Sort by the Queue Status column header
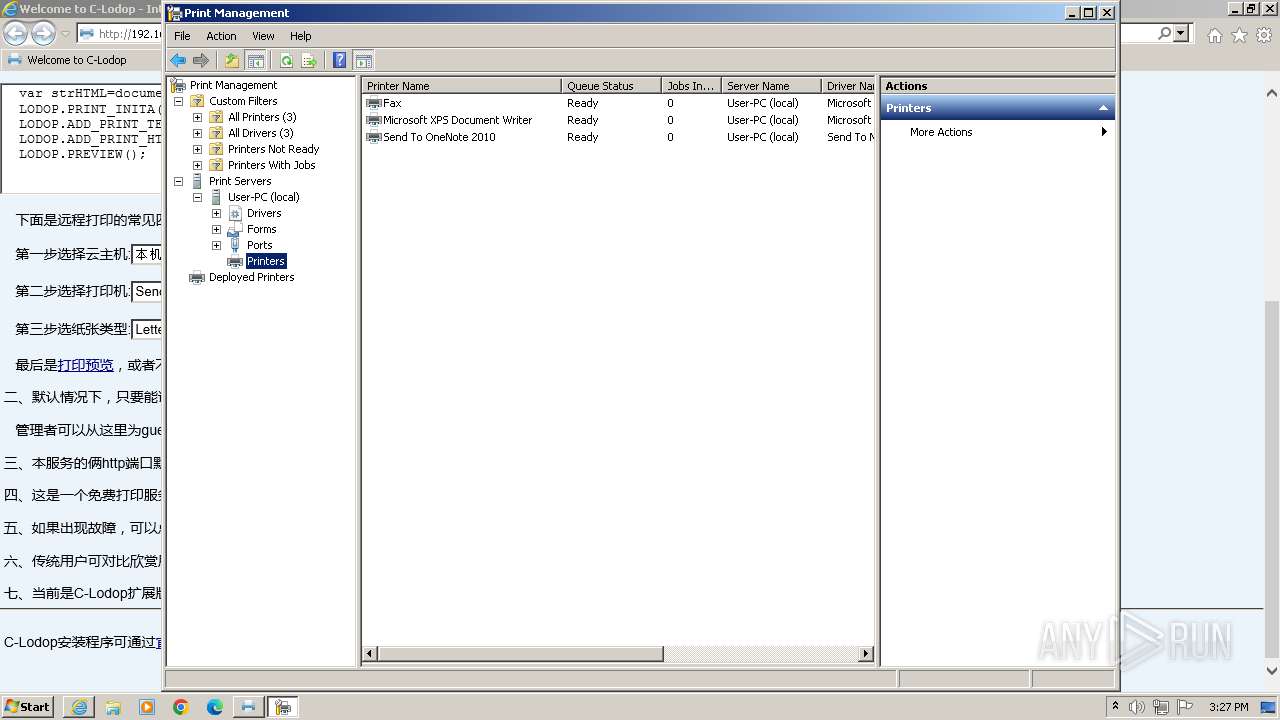Screen dimensions: 1280x720 [611, 86]
